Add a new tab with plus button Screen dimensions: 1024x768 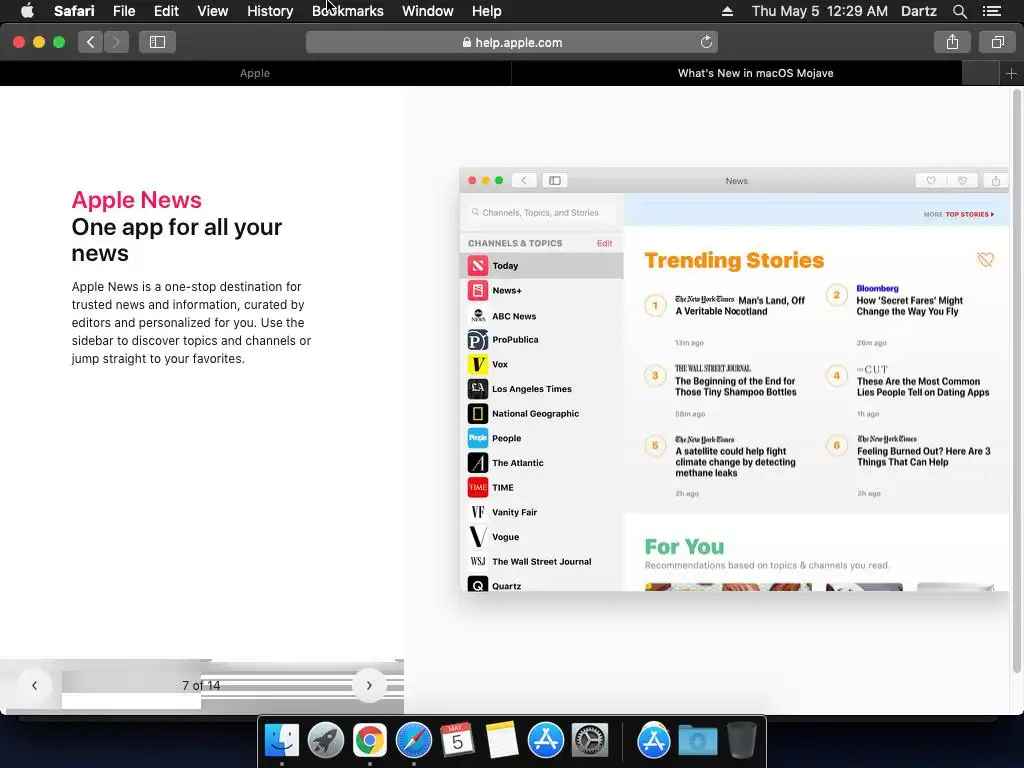(x=1011, y=74)
